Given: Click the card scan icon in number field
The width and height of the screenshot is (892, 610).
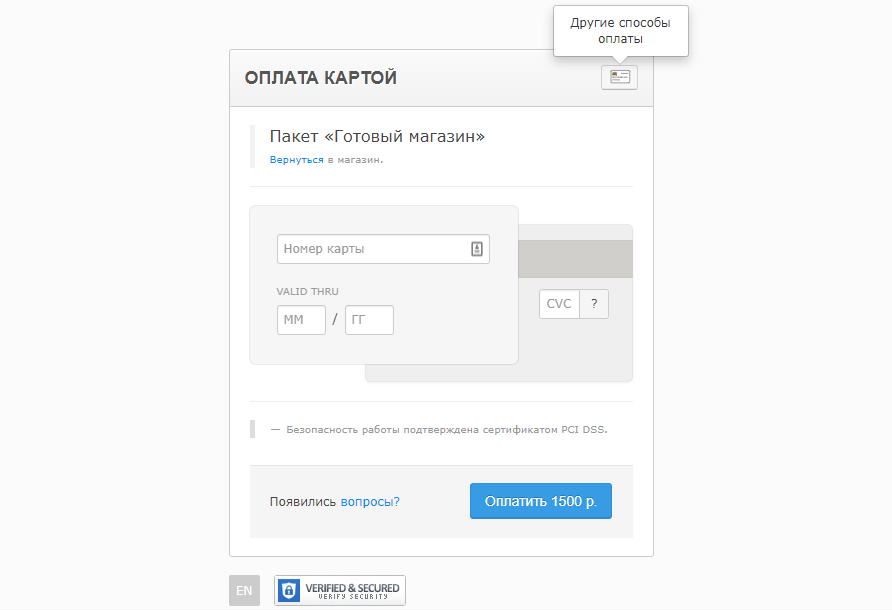Looking at the screenshot, I should tap(477, 249).
